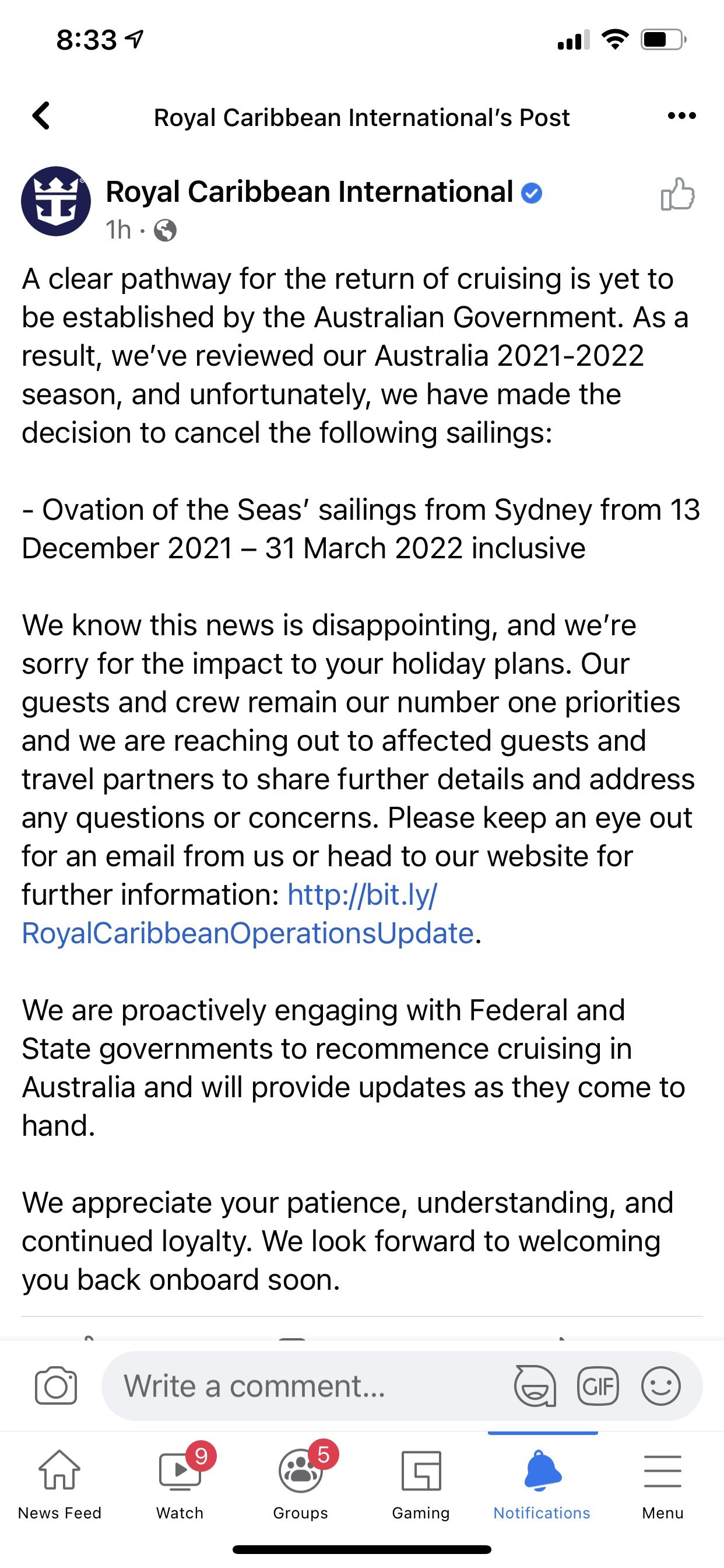724x1568 pixels.
Task: Like the Royal Caribbean International page
Action: (x=678, y=194)
